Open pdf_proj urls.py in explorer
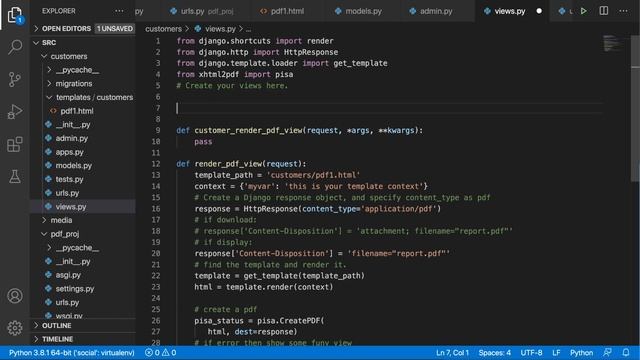The height and width of the screenshot is (360, 640). (67, 302)
